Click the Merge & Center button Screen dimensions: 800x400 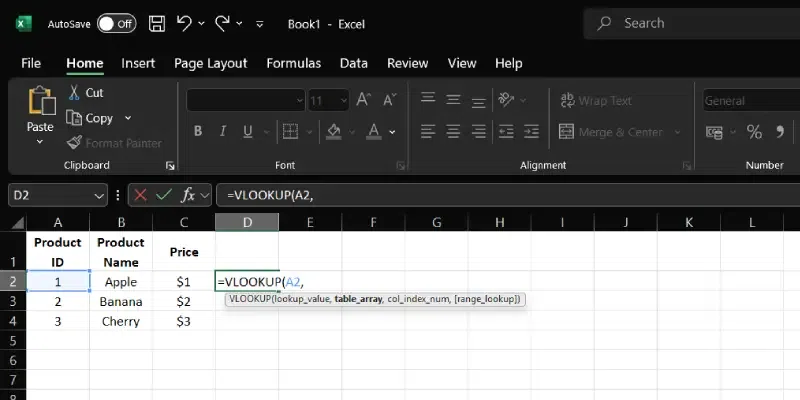tap(611, 132)
